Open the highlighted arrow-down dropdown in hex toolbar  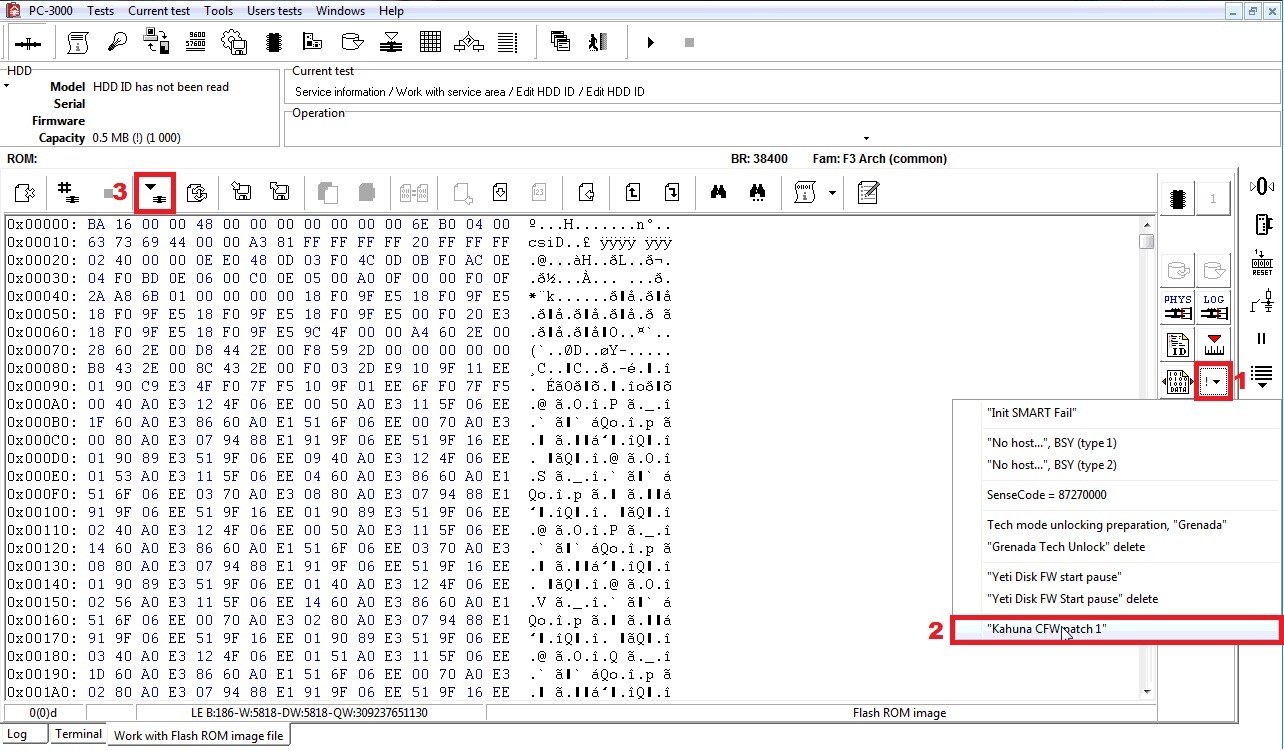(x=156, y=193)
